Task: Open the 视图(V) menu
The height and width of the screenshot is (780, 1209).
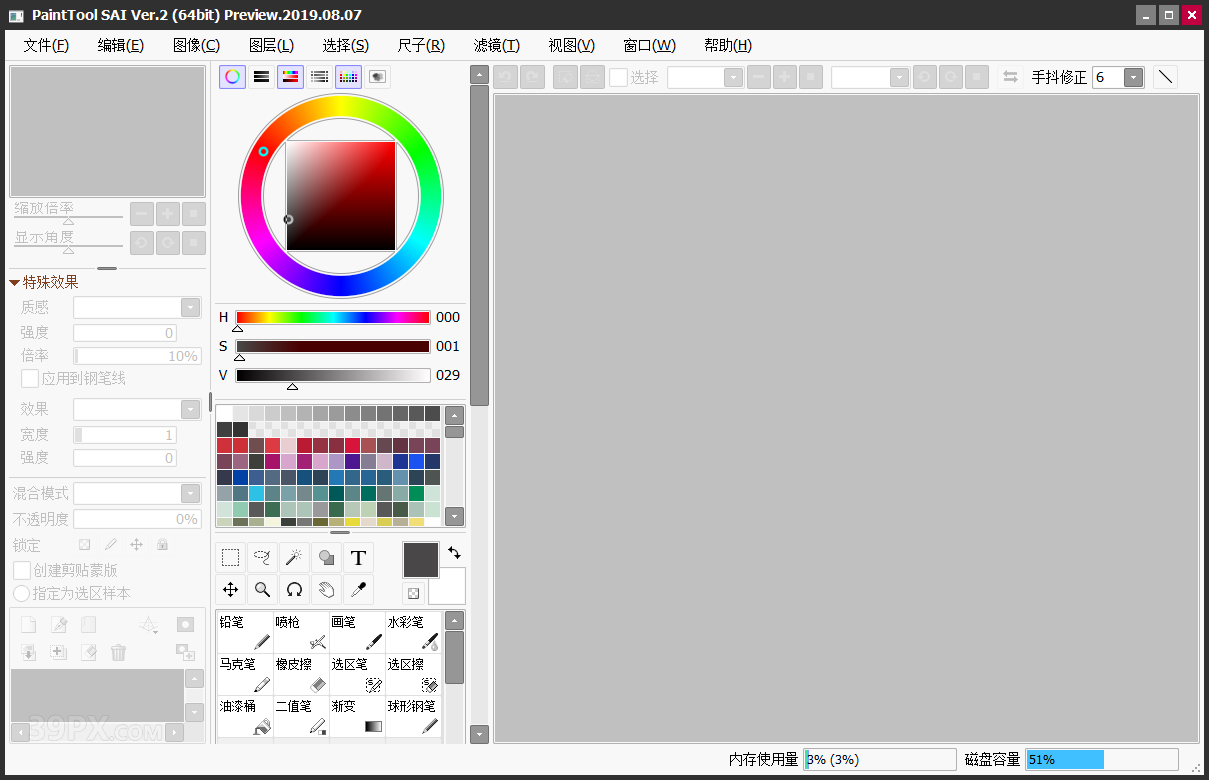Action: point(572,45)
